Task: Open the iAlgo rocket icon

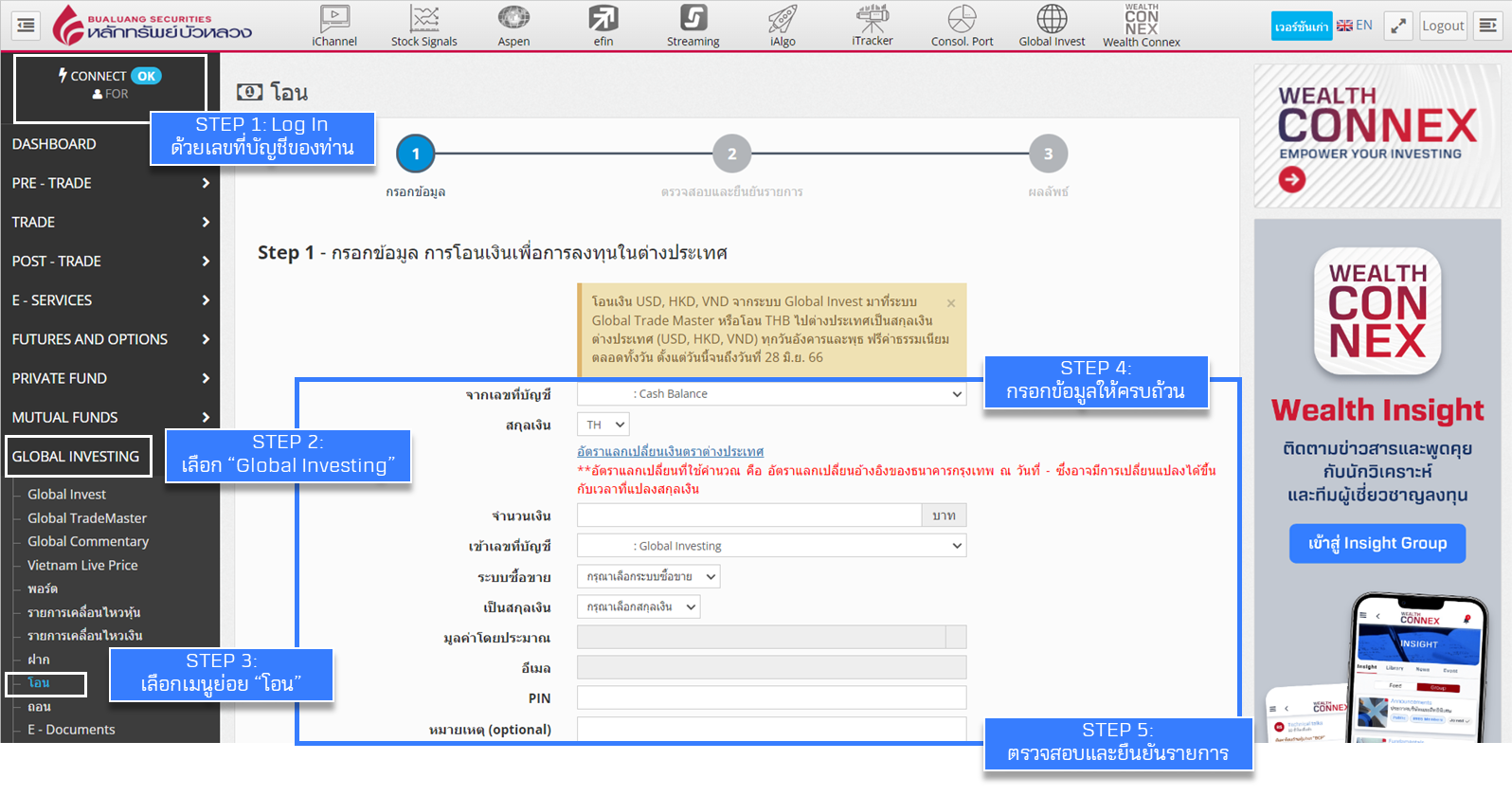Action: [783, 26]
